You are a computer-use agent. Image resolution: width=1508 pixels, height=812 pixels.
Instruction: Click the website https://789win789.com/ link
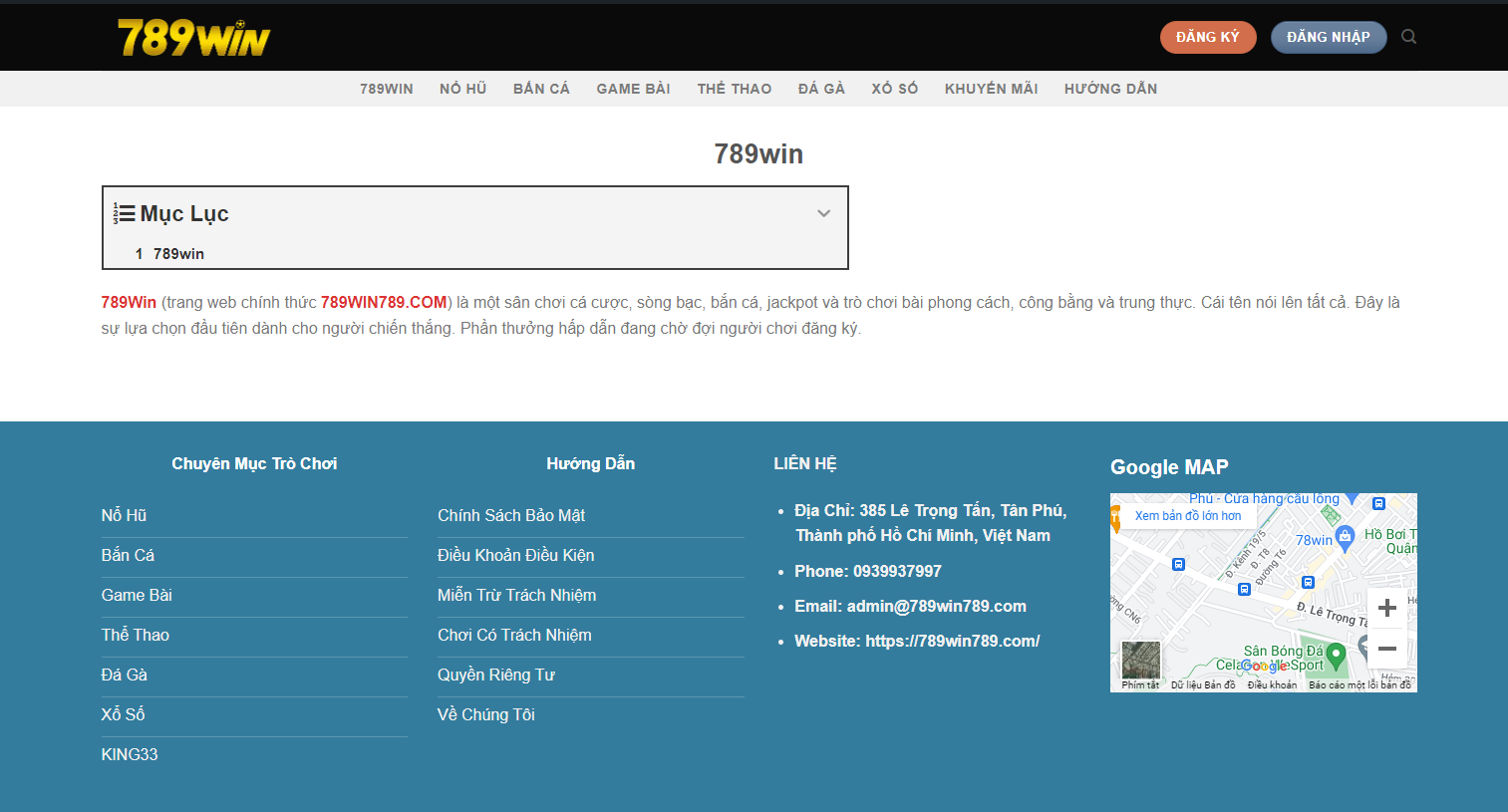tap(953, 641)
